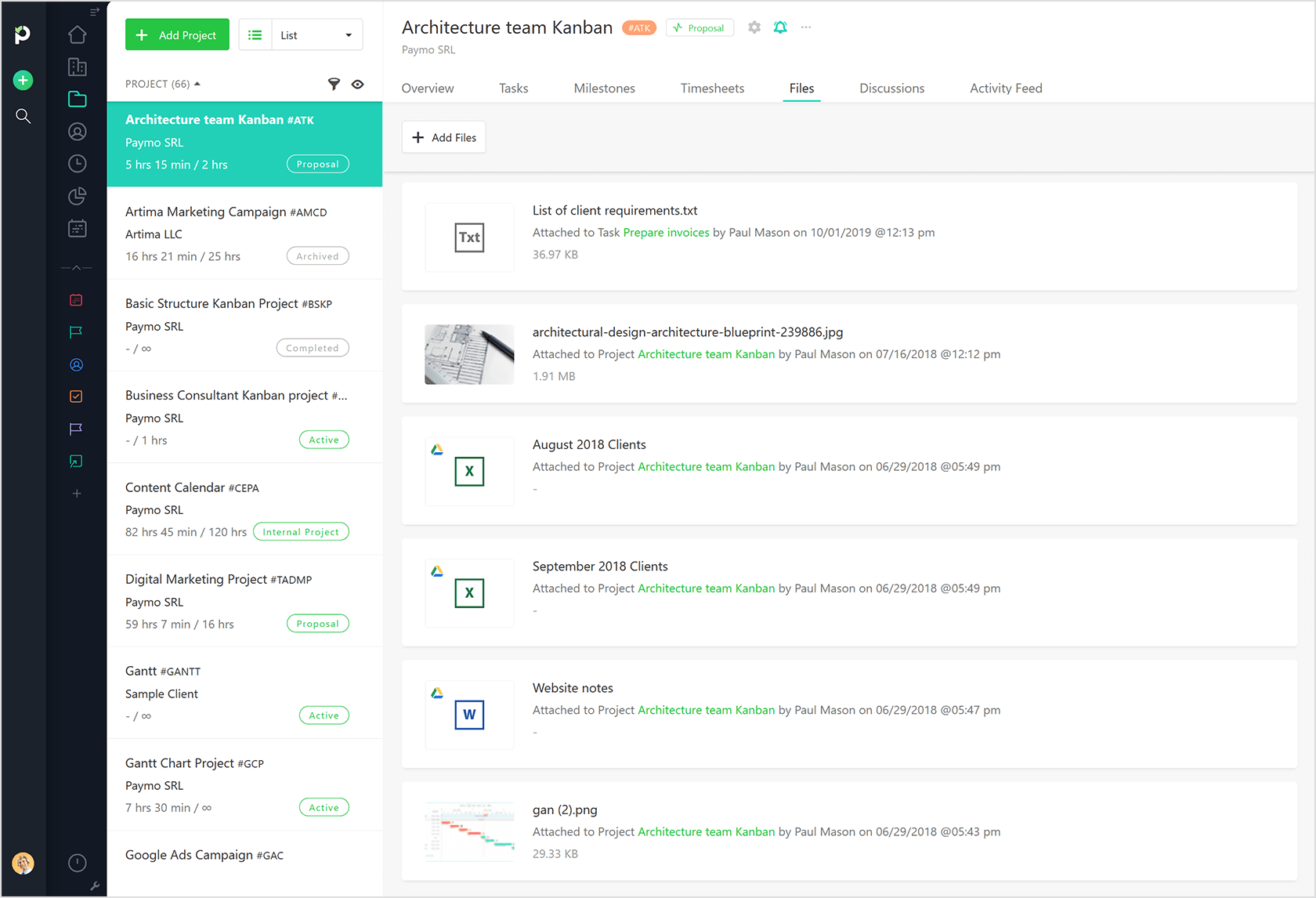
Task: Open the gan (2).png file thumbnail
Action: [x=469, y=831]
